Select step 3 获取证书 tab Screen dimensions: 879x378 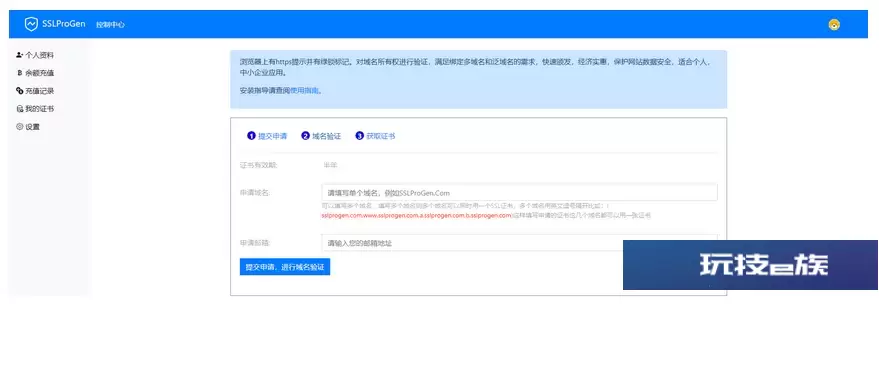375,136
